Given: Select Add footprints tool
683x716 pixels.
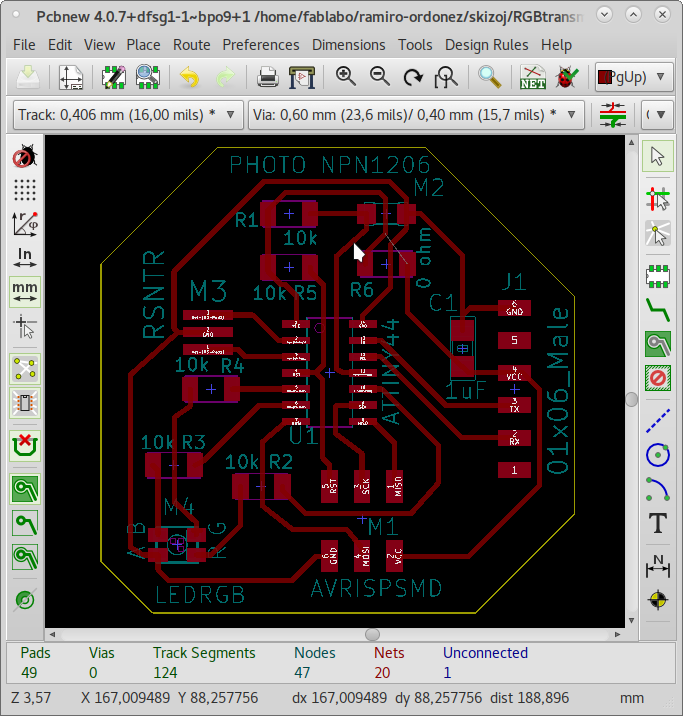Looking at the screenshot, I should pyautogui.click(x=657, y=276).
